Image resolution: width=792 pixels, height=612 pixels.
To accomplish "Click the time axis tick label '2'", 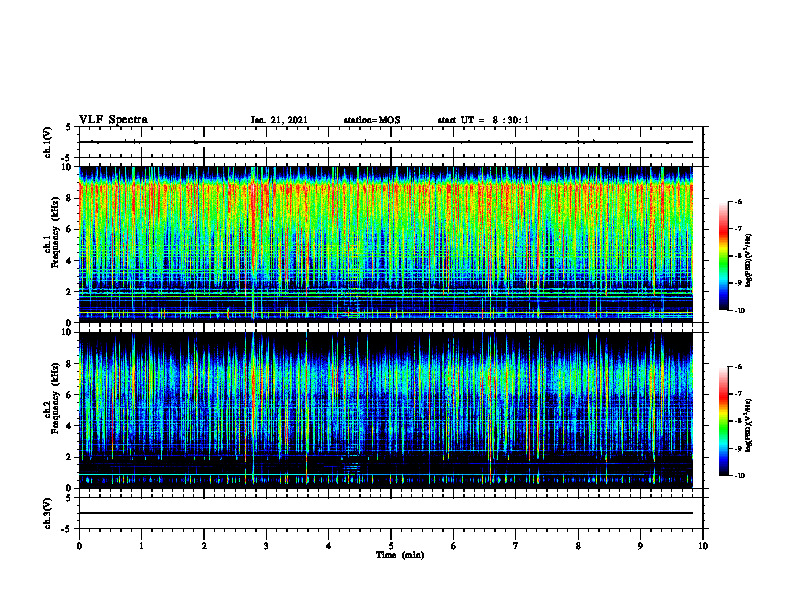I will click(x=204, y=546).
